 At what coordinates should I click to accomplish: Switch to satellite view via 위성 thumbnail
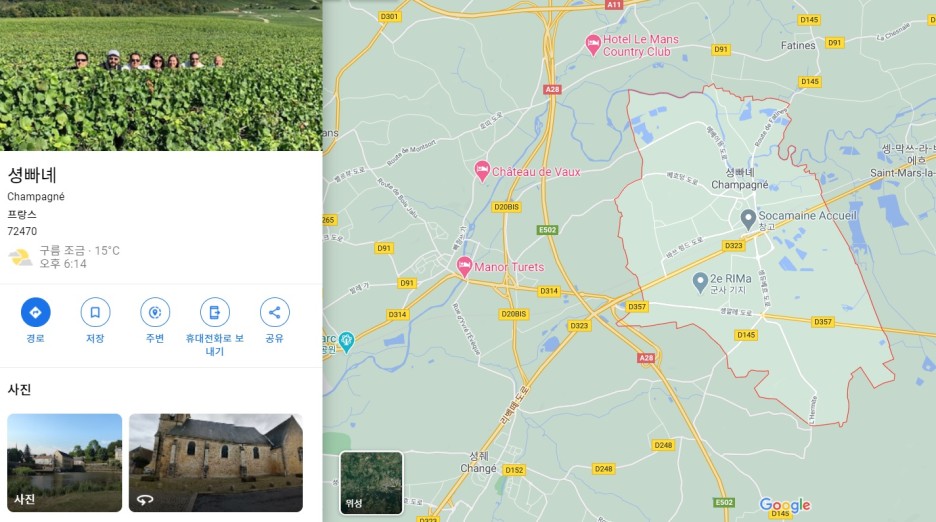pos(371,483)
